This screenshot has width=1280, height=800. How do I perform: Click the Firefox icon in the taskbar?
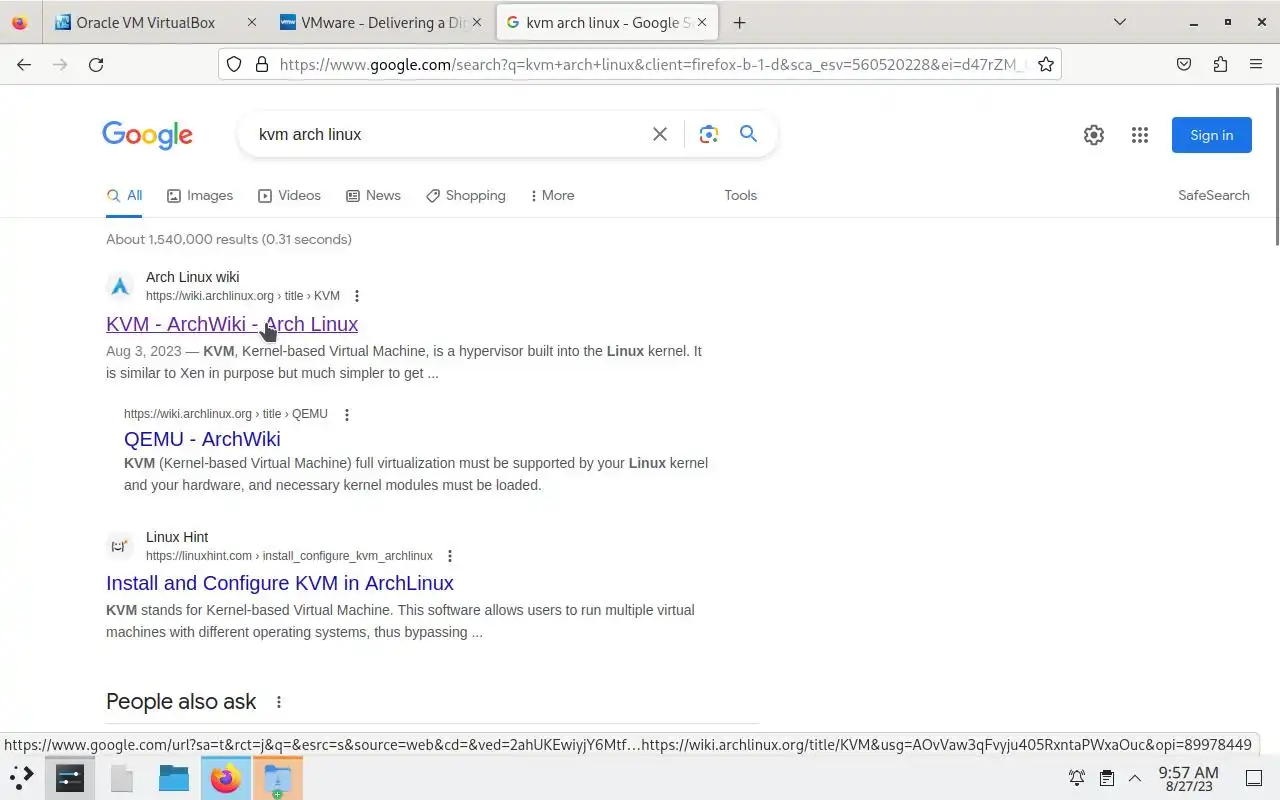(226, 777)
